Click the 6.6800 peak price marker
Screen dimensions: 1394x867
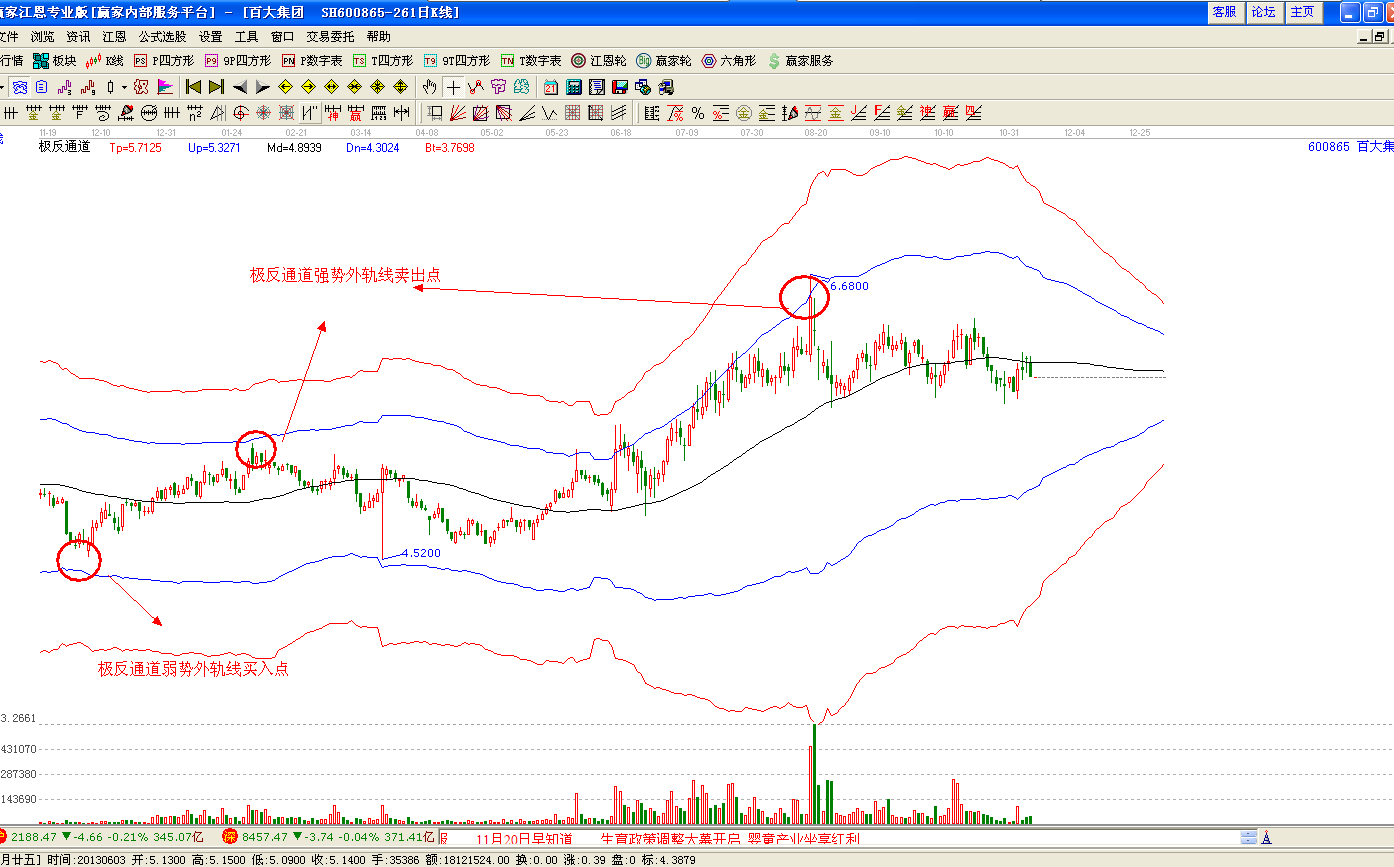coord(849,286)
